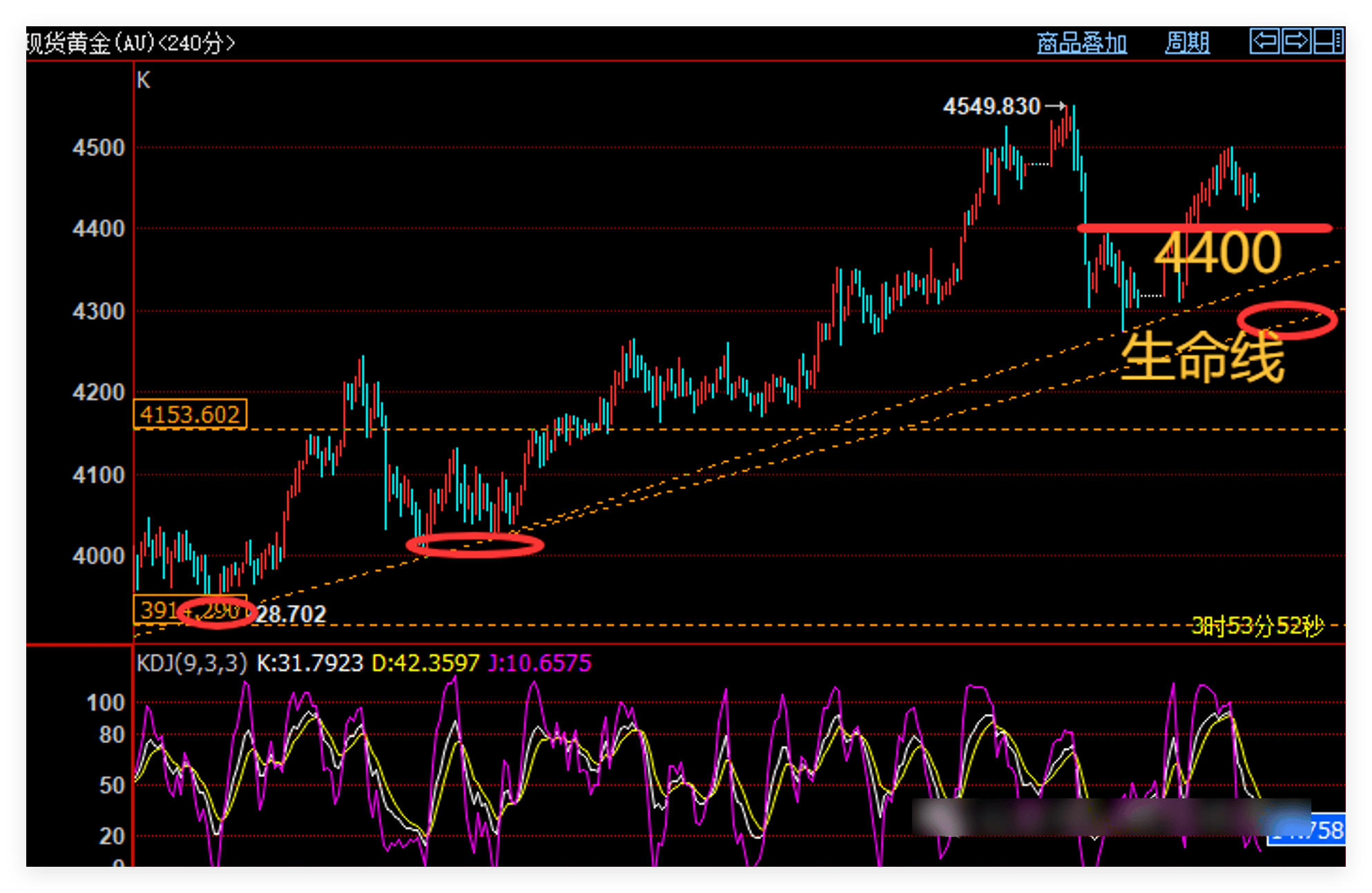Click the KDJ(9,3,3) indicator label
The image size is (1372, 893).
pyautogui.click(x=191, y=664)
